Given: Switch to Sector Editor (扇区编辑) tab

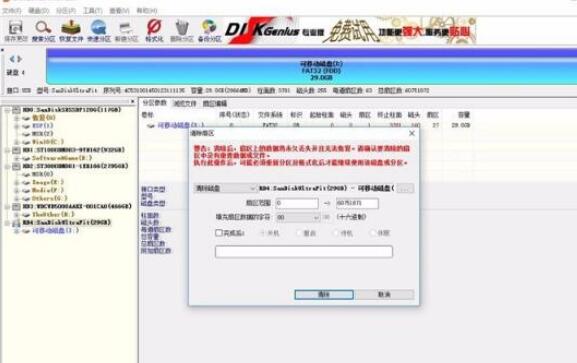Looking at the screenshot, I should (215, 103).
